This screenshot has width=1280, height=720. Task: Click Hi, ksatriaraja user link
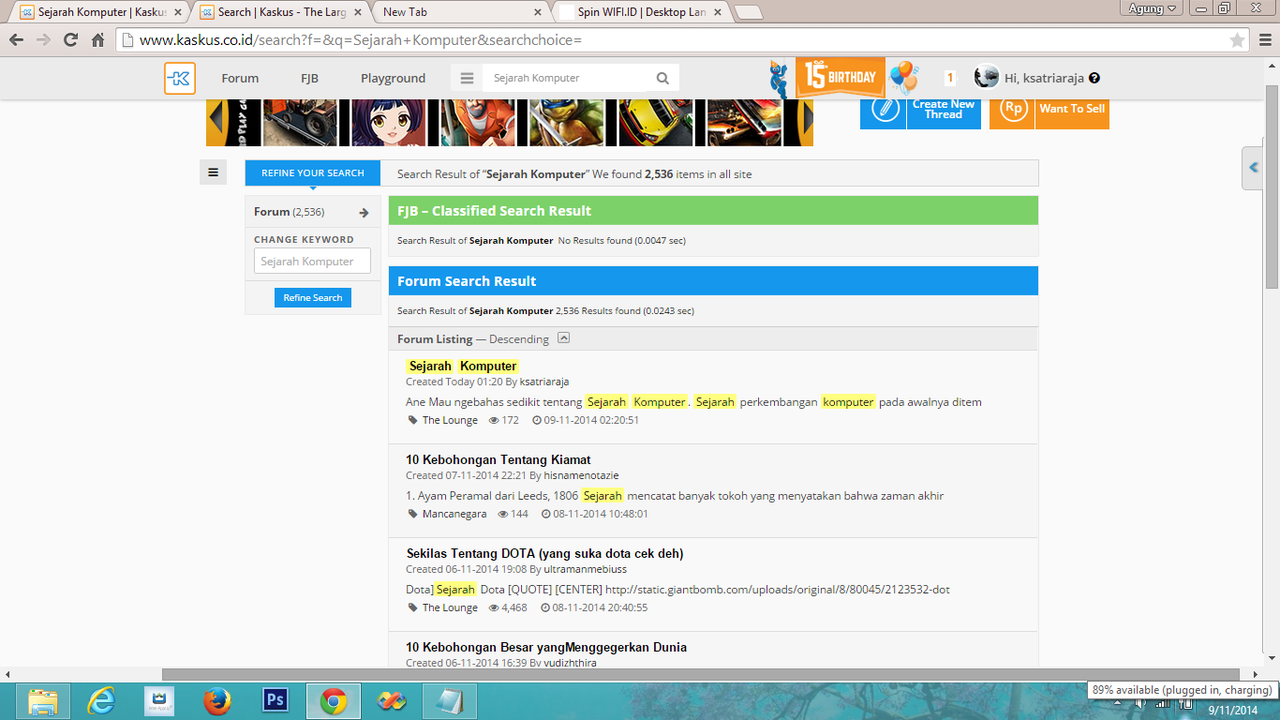1044,78
